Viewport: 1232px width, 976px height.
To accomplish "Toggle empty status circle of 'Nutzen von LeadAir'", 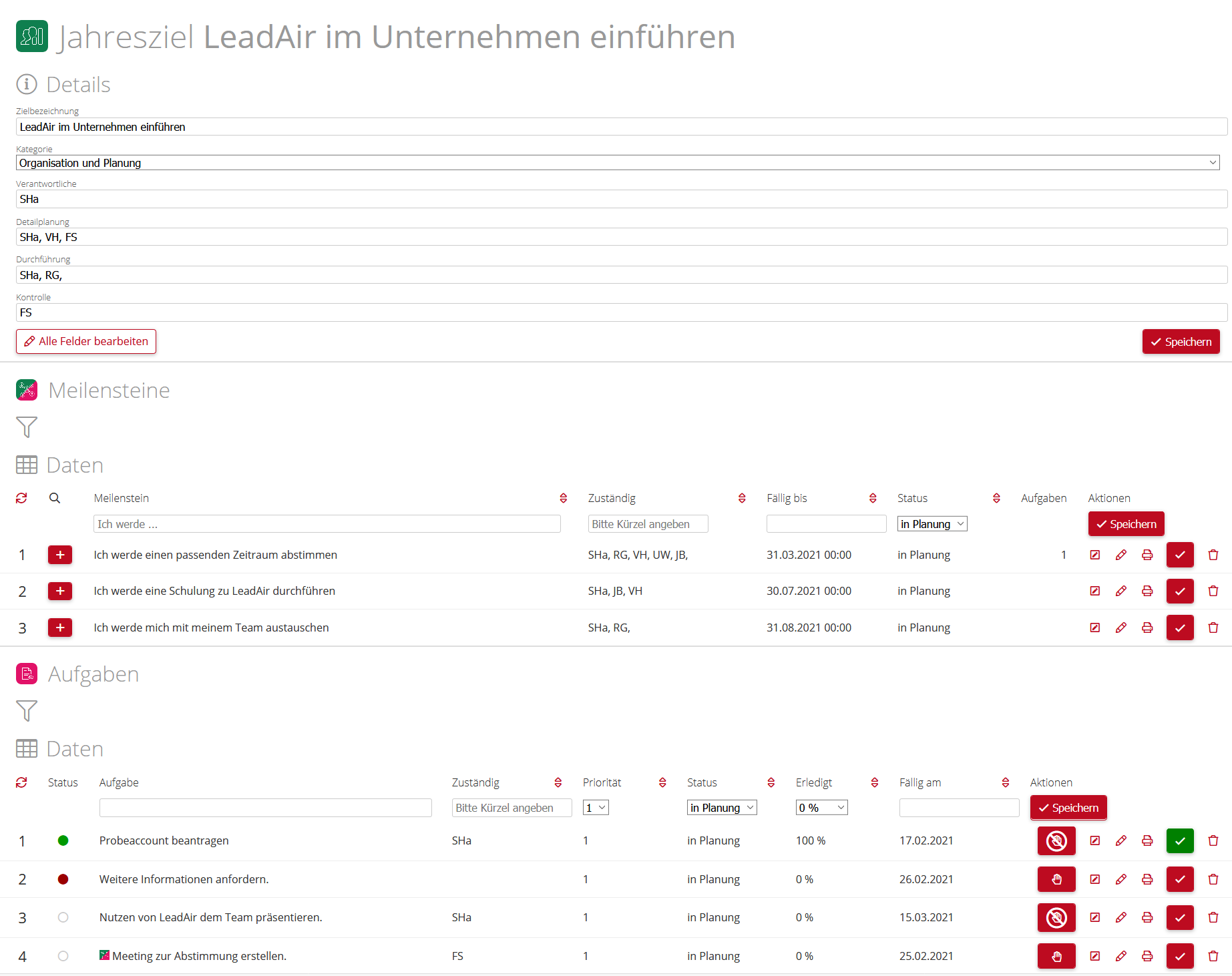I will tap(63, 917).
